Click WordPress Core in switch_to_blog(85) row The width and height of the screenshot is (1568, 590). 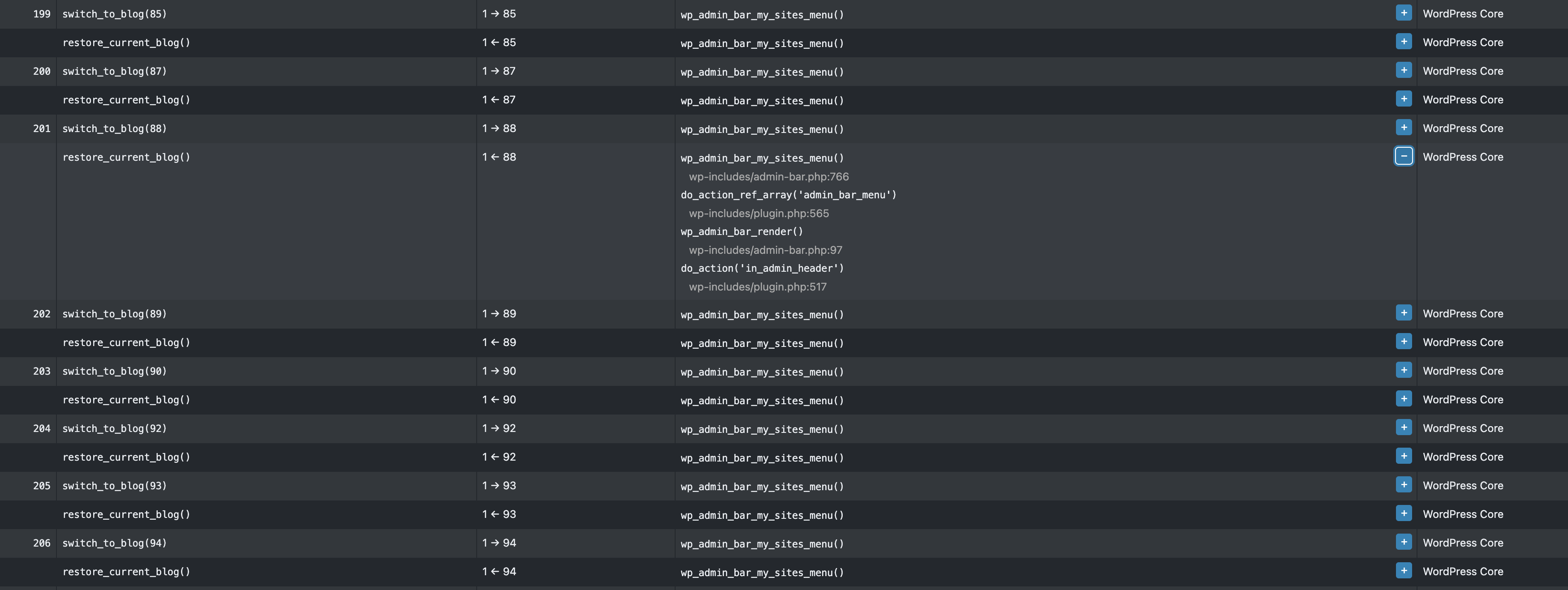click(1463, 13)
